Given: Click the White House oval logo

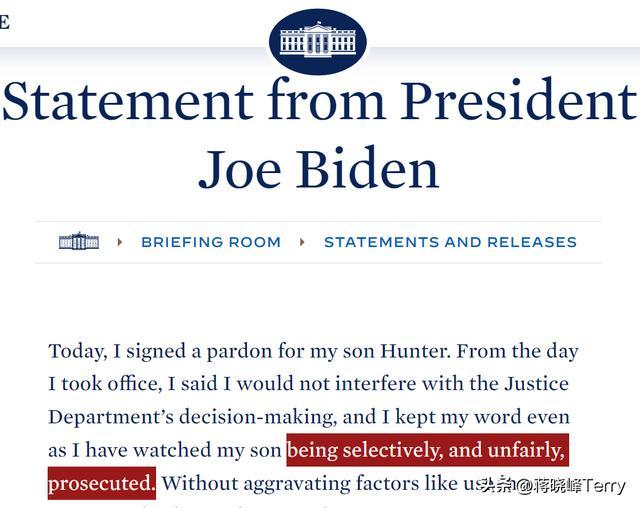Looking at the screenshot, I should point(318,41).
